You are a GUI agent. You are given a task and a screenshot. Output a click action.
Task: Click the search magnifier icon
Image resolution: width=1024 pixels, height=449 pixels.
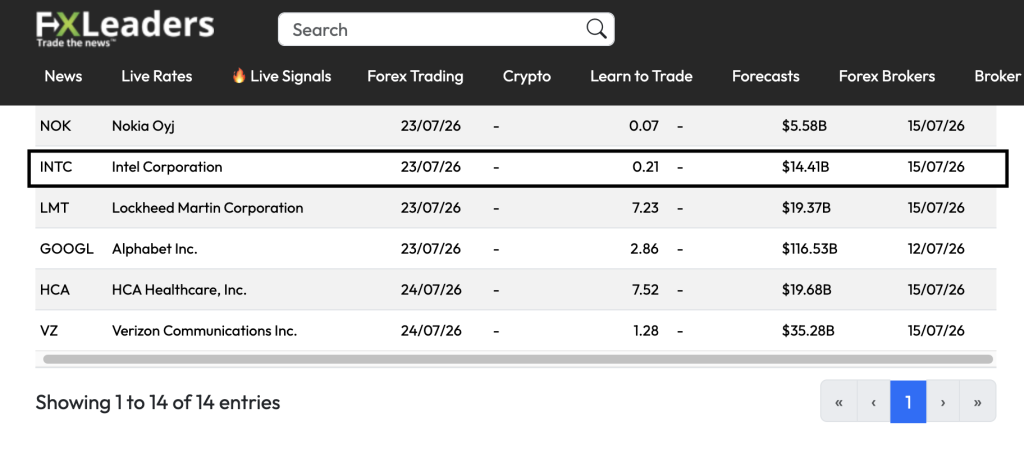pyautogui.click(x=596, y=29)
